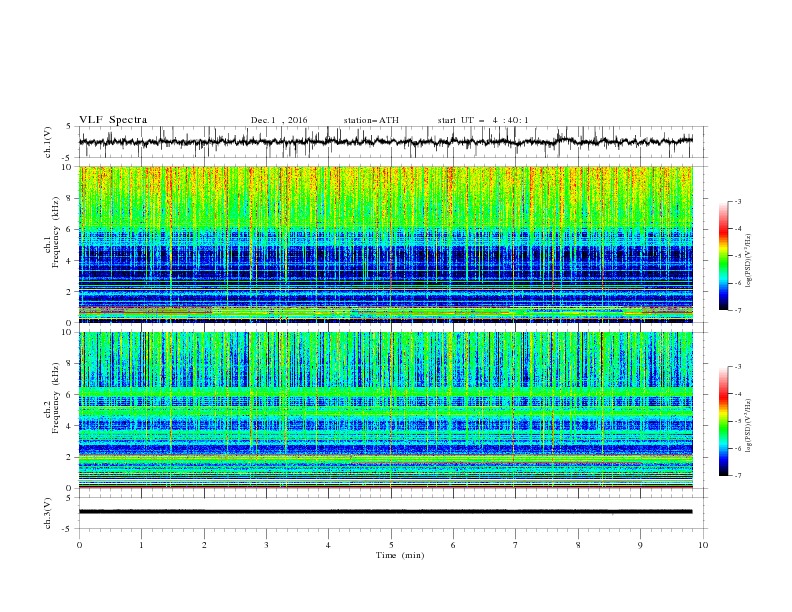Viewport: 792px width, 612px height.
Task: Click "5" tick on ch.1(V) axis
Action: [69, 126]
